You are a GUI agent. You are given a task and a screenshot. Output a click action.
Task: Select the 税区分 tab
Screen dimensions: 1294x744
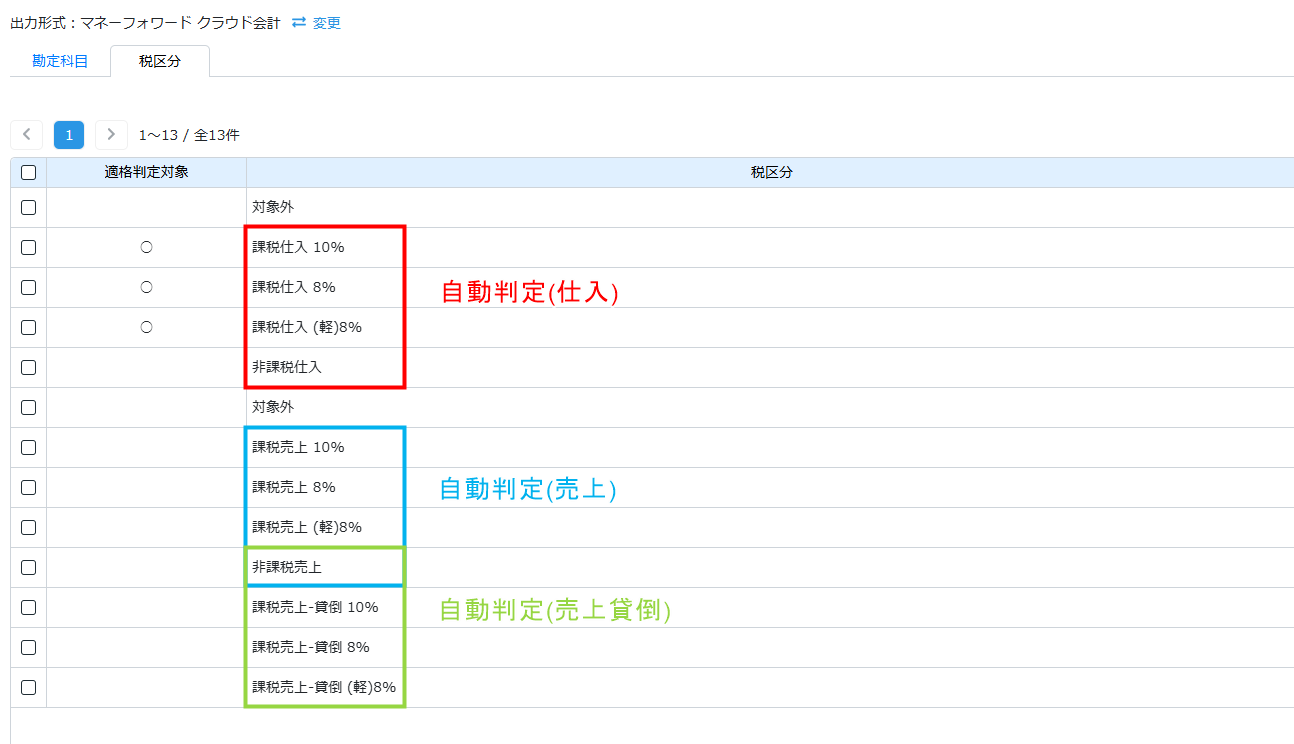160,61
